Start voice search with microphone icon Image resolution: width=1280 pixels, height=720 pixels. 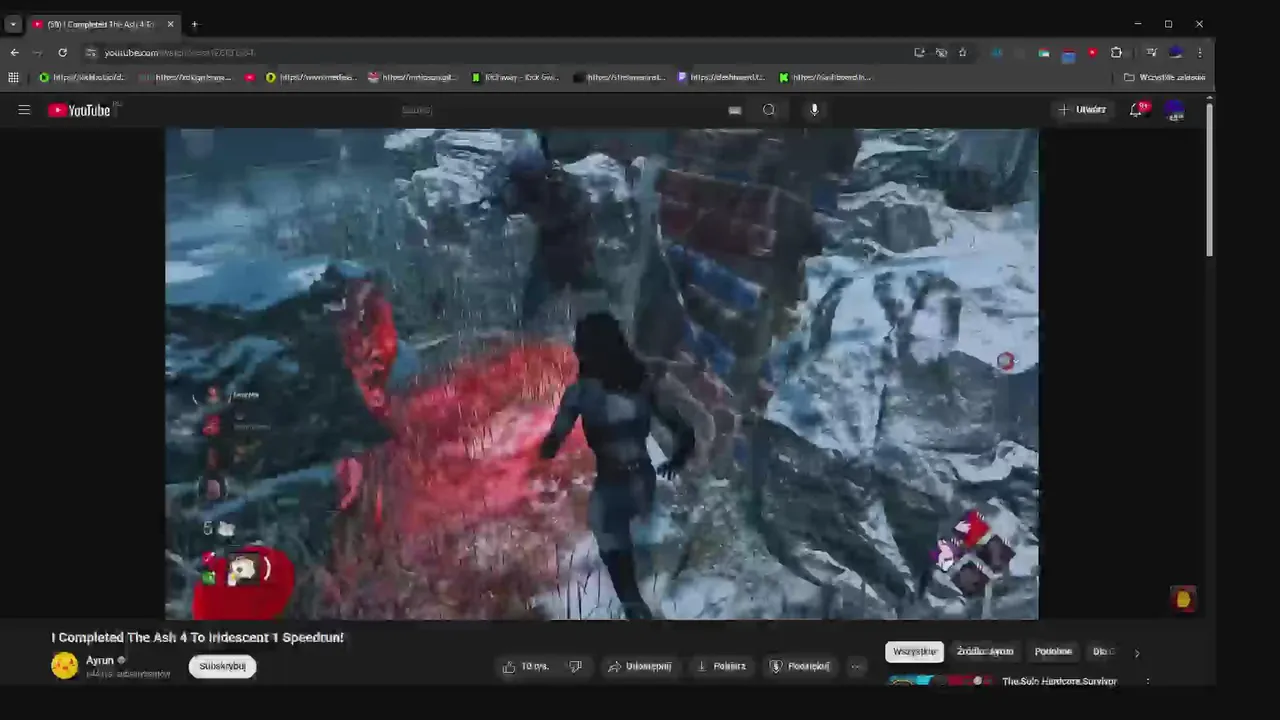[x=814, y=110]
